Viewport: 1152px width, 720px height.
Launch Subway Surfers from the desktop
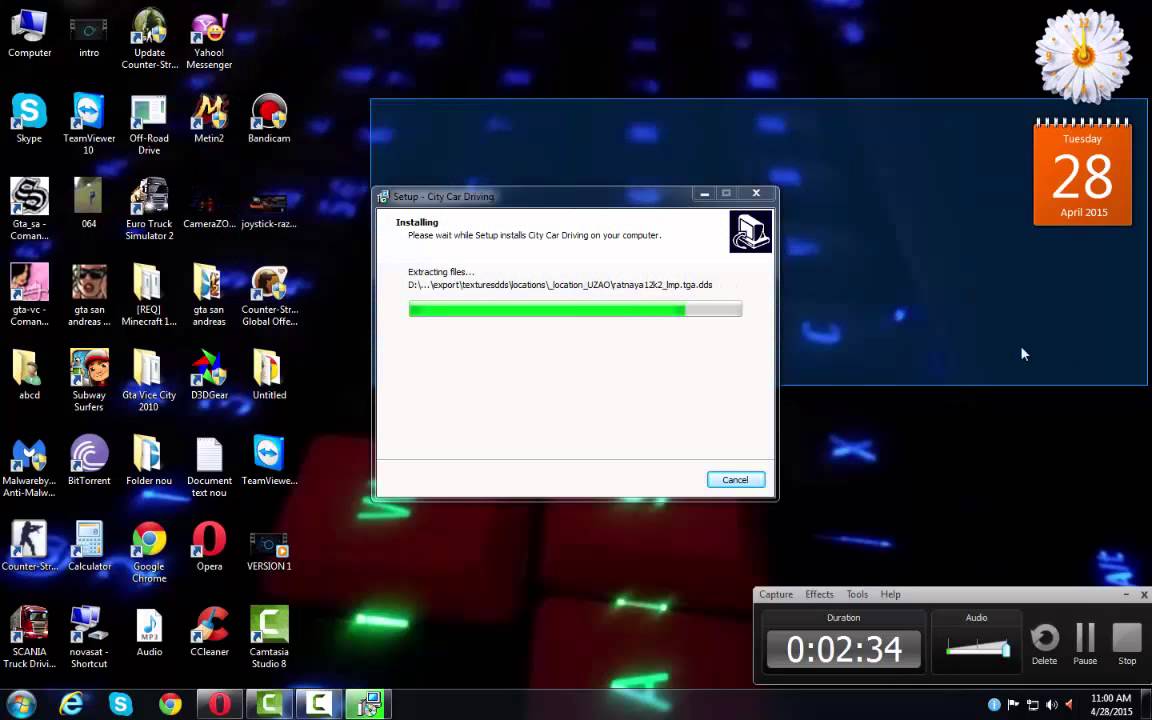(89, 380)
